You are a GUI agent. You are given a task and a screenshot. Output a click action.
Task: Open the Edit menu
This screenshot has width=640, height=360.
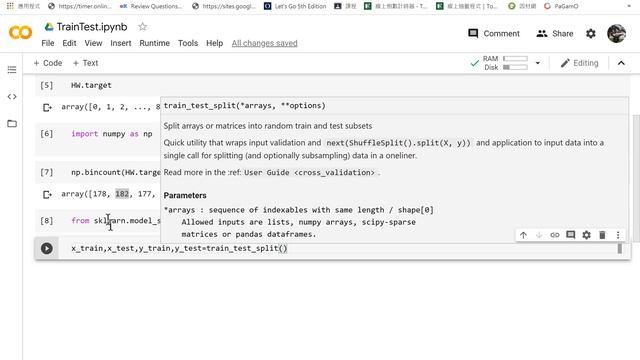(69, 43)
